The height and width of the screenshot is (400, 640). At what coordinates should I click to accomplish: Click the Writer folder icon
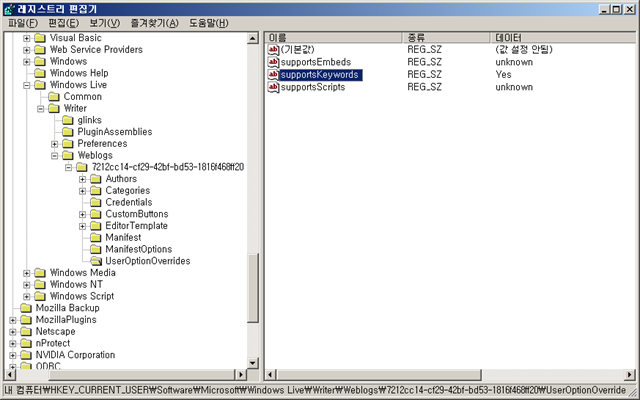(54, 109)
